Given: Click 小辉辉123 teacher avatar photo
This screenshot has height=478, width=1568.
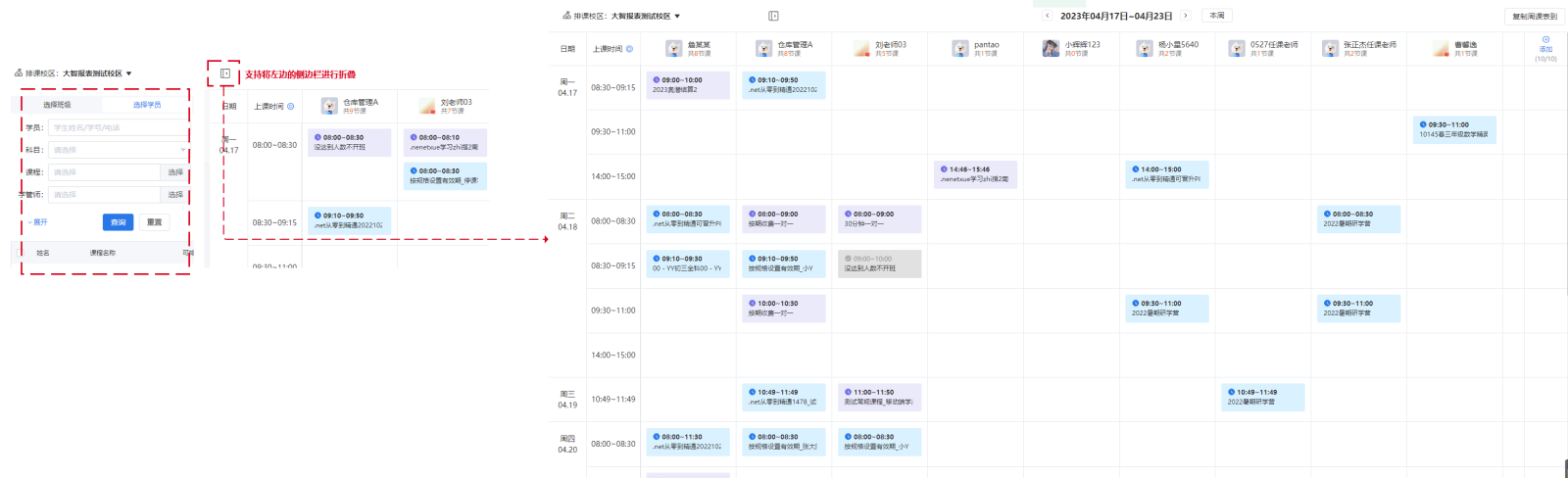Looking at the screenshot, I should pyautogui.click(x=1051, y=49).
